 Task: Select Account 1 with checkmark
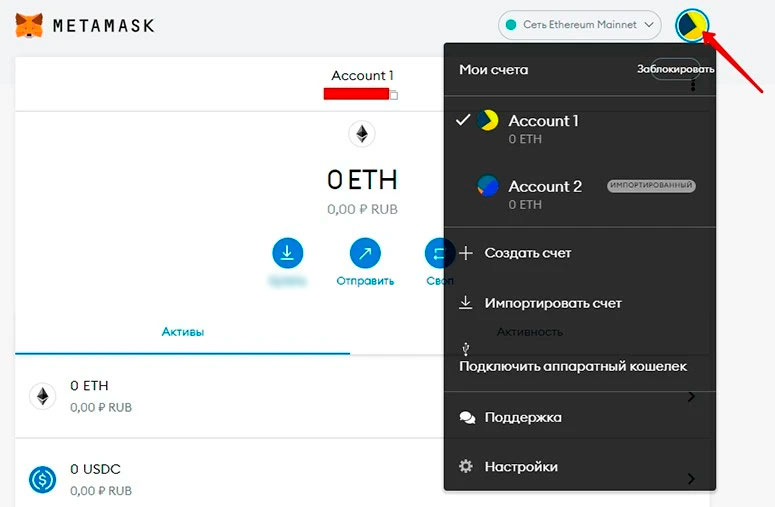point(543,128)
